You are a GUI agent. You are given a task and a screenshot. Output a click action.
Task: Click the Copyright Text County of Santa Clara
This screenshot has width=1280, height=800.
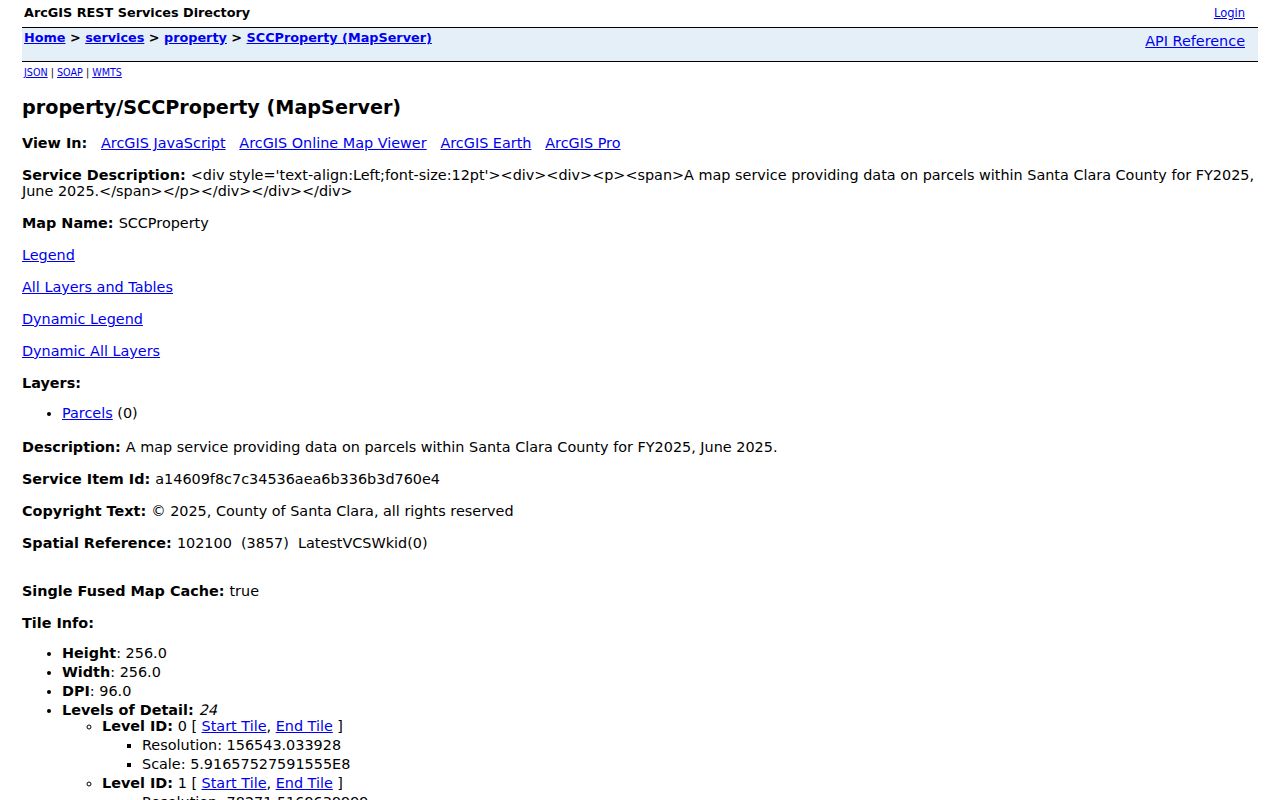[332, 511]
